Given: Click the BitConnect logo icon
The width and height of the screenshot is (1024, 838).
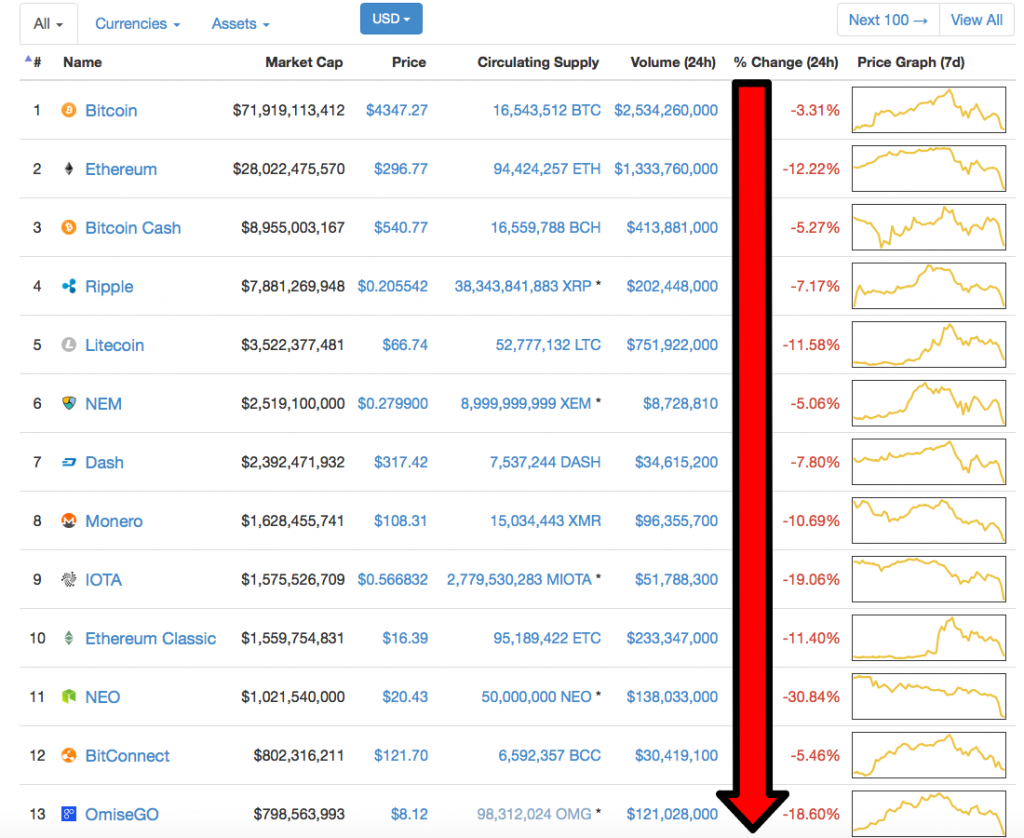Looking at the screenshot, I should (69, 756).
